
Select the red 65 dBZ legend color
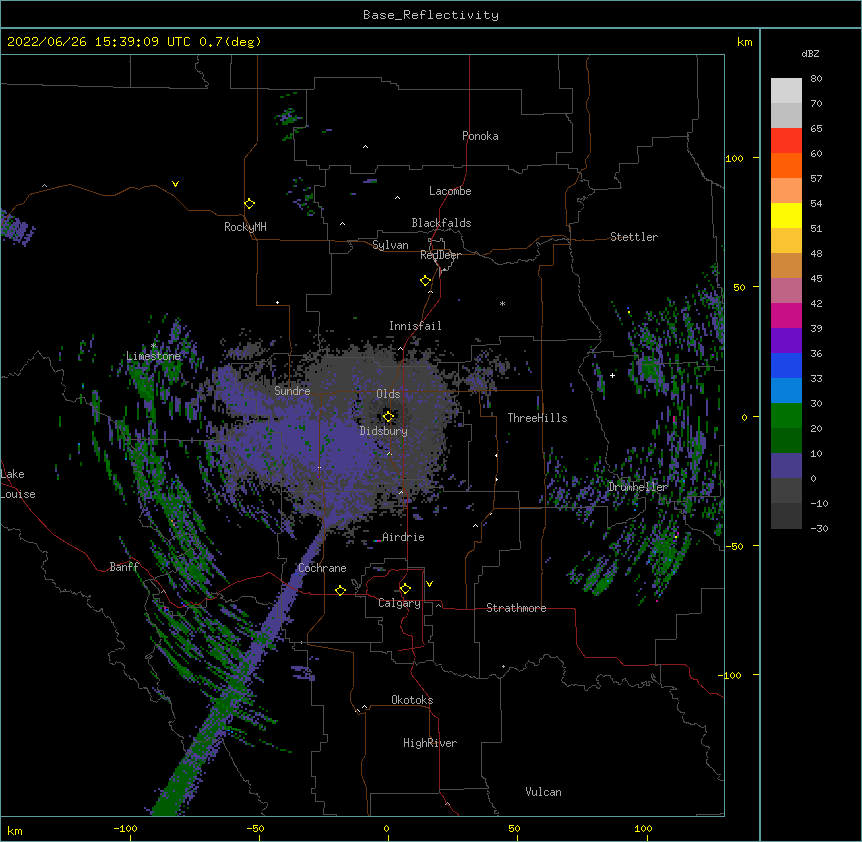(786, 141)
